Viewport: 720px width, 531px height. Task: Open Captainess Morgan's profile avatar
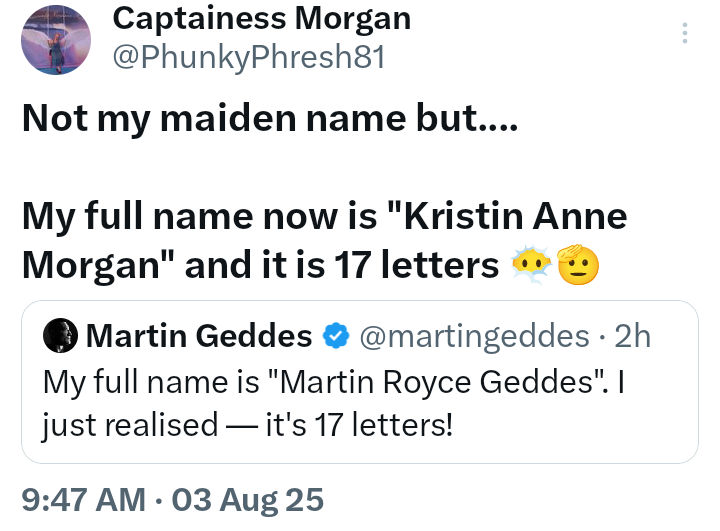point(56,39)
